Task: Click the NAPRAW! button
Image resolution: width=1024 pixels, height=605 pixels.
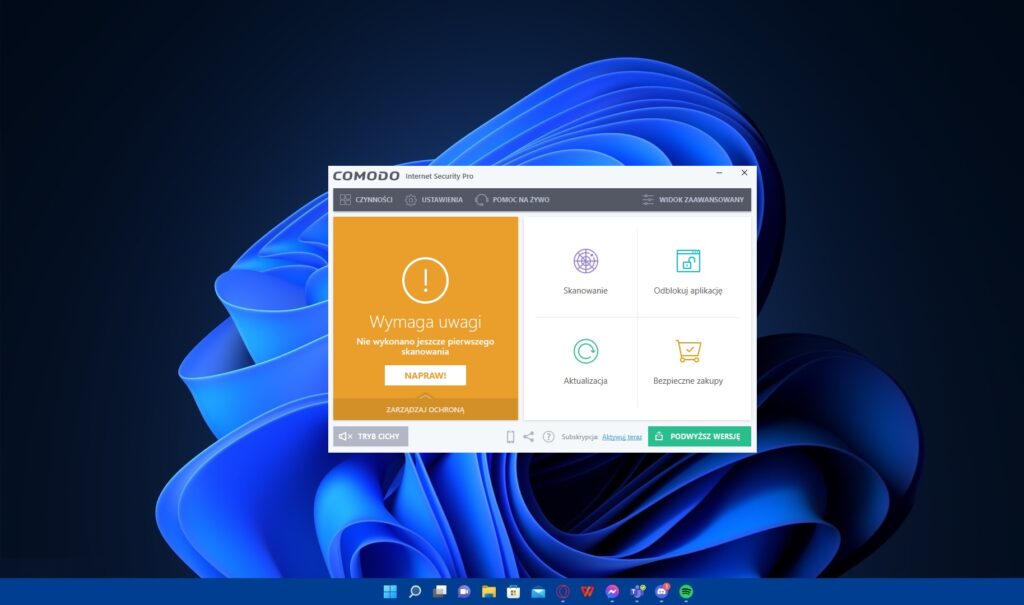Action: click(x=425, y=376)
